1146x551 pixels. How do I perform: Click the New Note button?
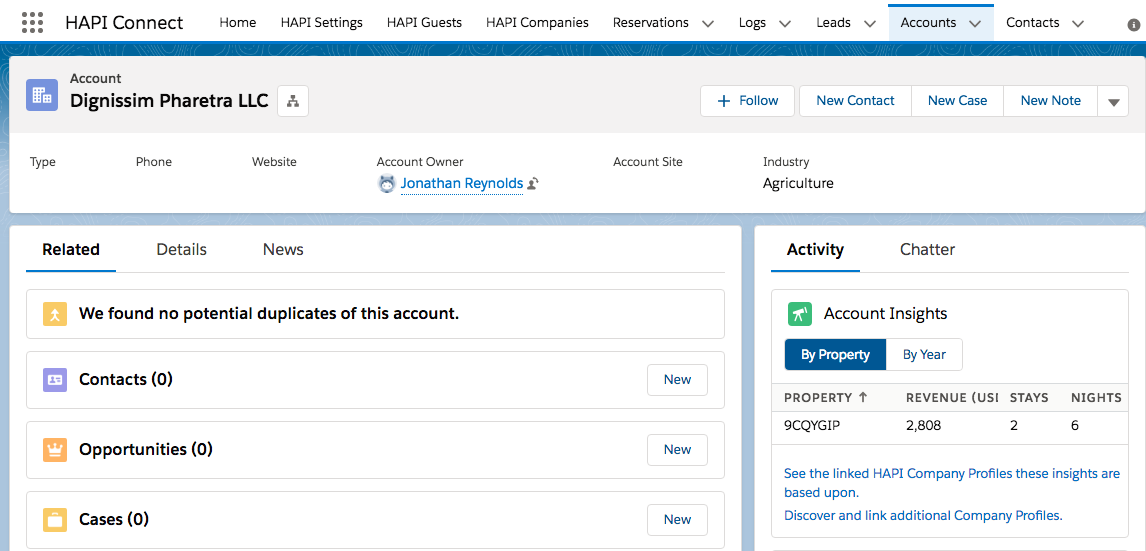click(x=1050, y=101)
